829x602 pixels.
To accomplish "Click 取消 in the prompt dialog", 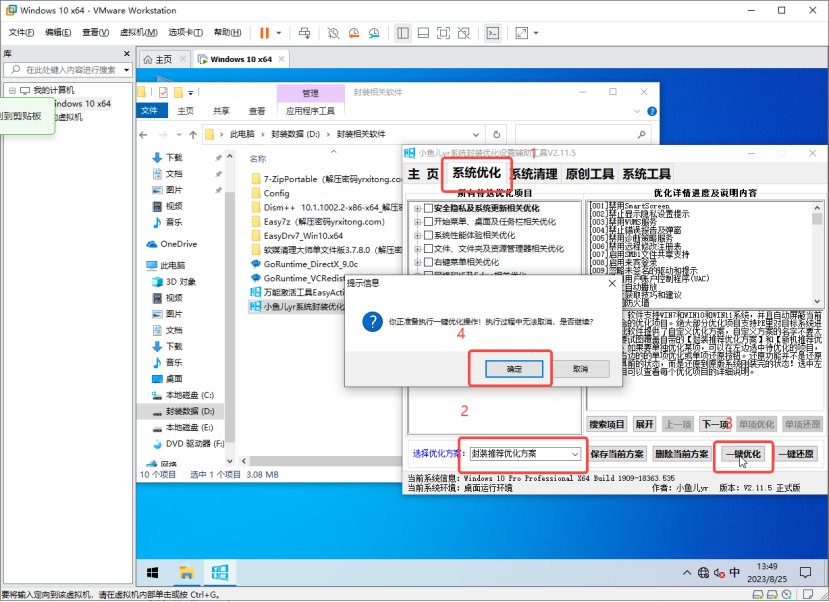I will pyautogui.click(x=581, y=369).
